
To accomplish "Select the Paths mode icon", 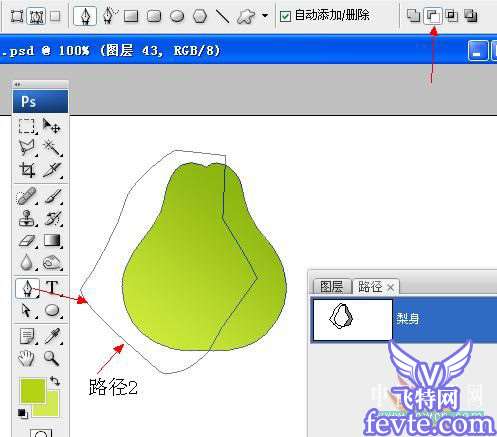I will (37, 16).
